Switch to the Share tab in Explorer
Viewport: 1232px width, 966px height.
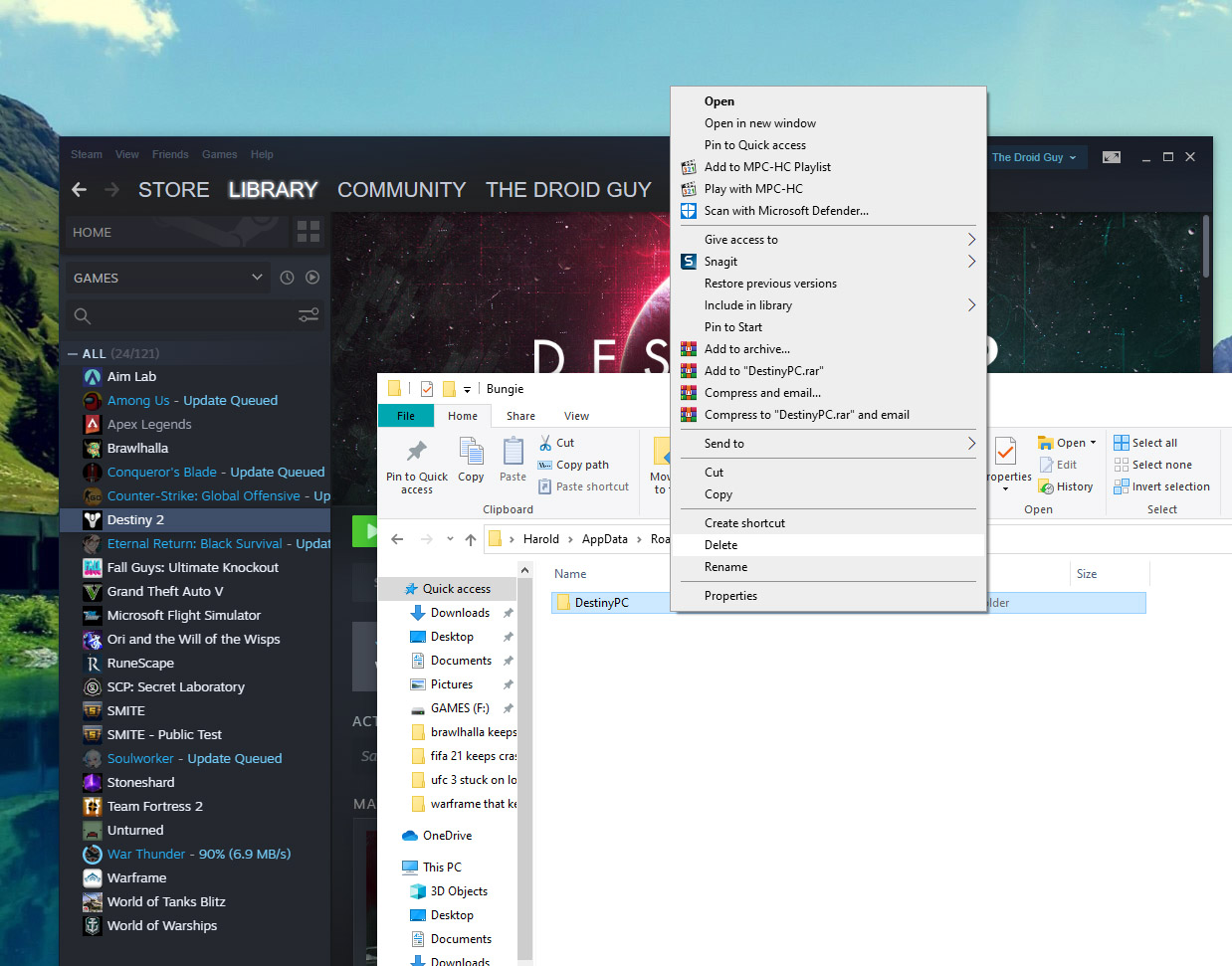click(x=519, y=416)
